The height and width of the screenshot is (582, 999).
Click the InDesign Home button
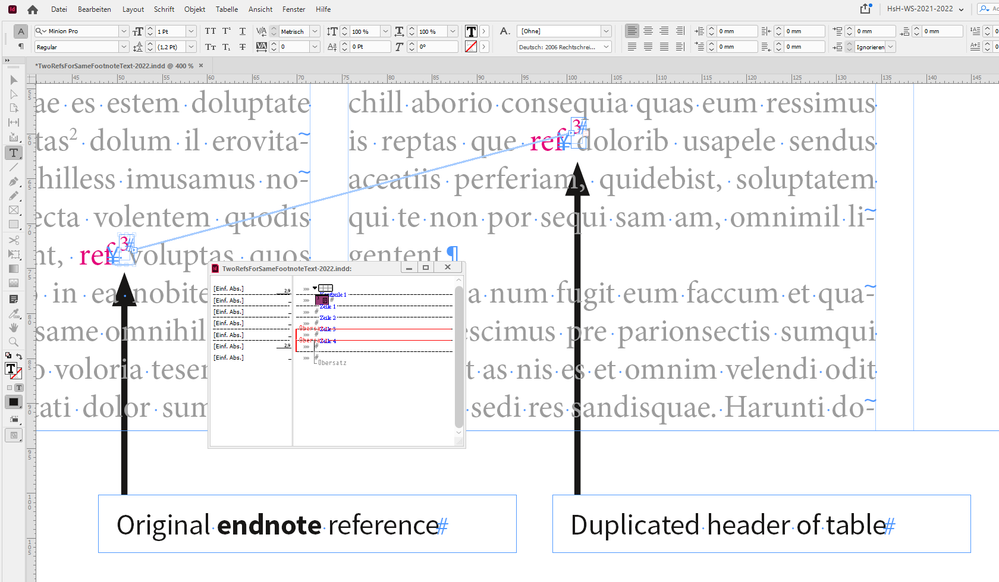coord(32,9)
